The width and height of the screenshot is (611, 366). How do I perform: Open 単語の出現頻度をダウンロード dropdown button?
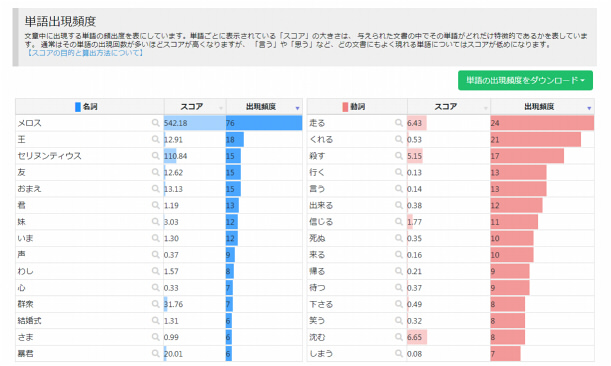click(525, 80)
